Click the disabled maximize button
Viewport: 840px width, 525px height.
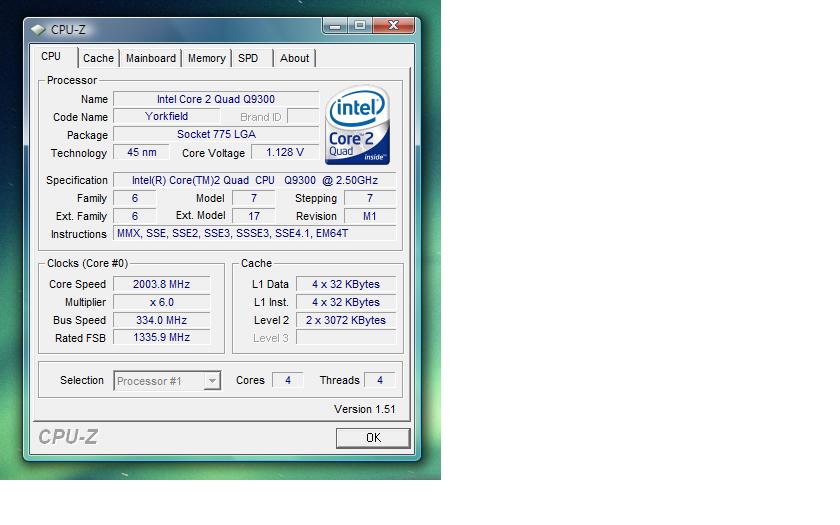point(360,26)
